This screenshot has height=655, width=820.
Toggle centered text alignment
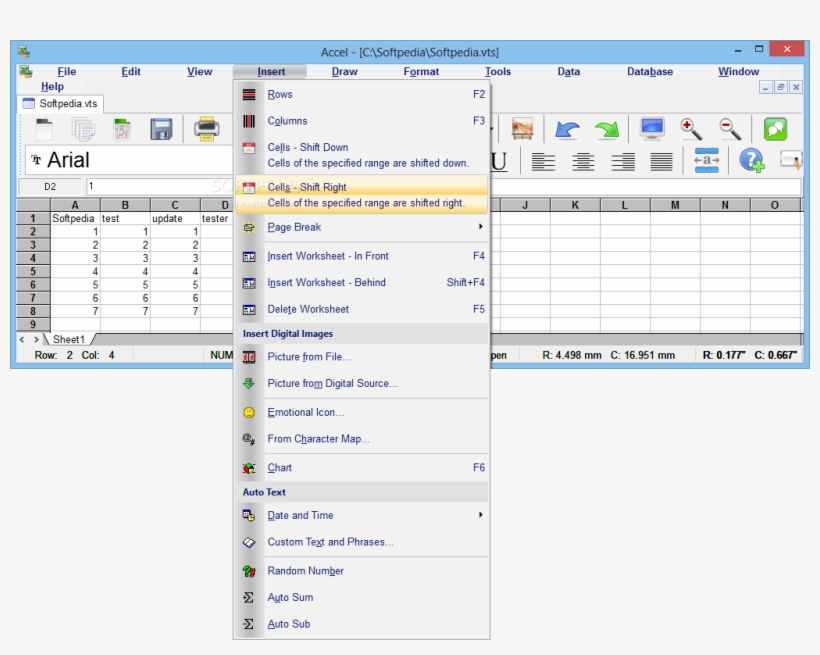click(583, 160)
